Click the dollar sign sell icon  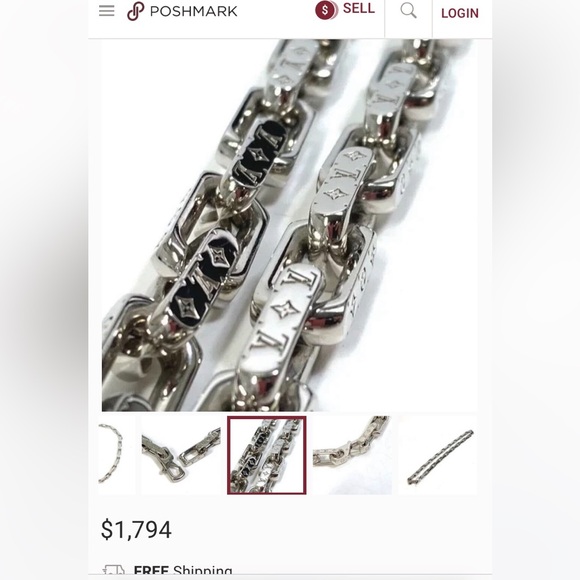click(x=326, y=10)
